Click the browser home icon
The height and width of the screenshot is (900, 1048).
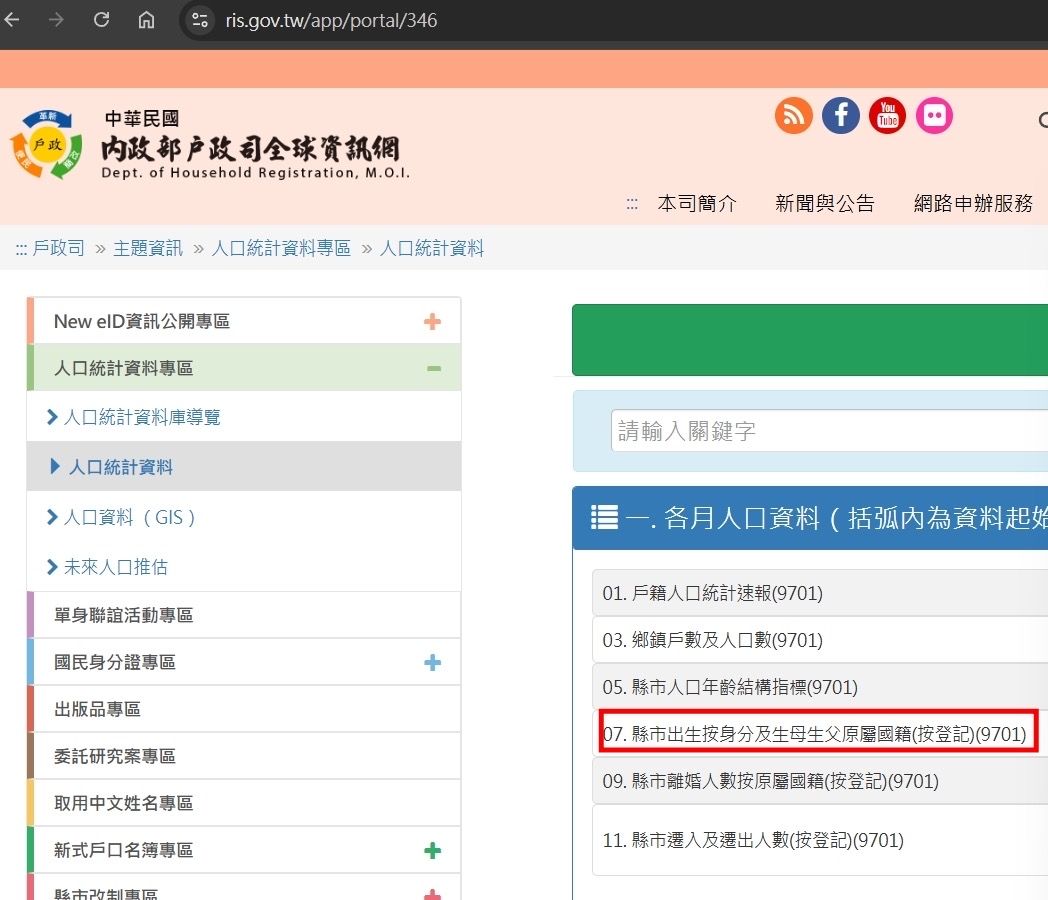pyautogui.click(x=146, y=20)
